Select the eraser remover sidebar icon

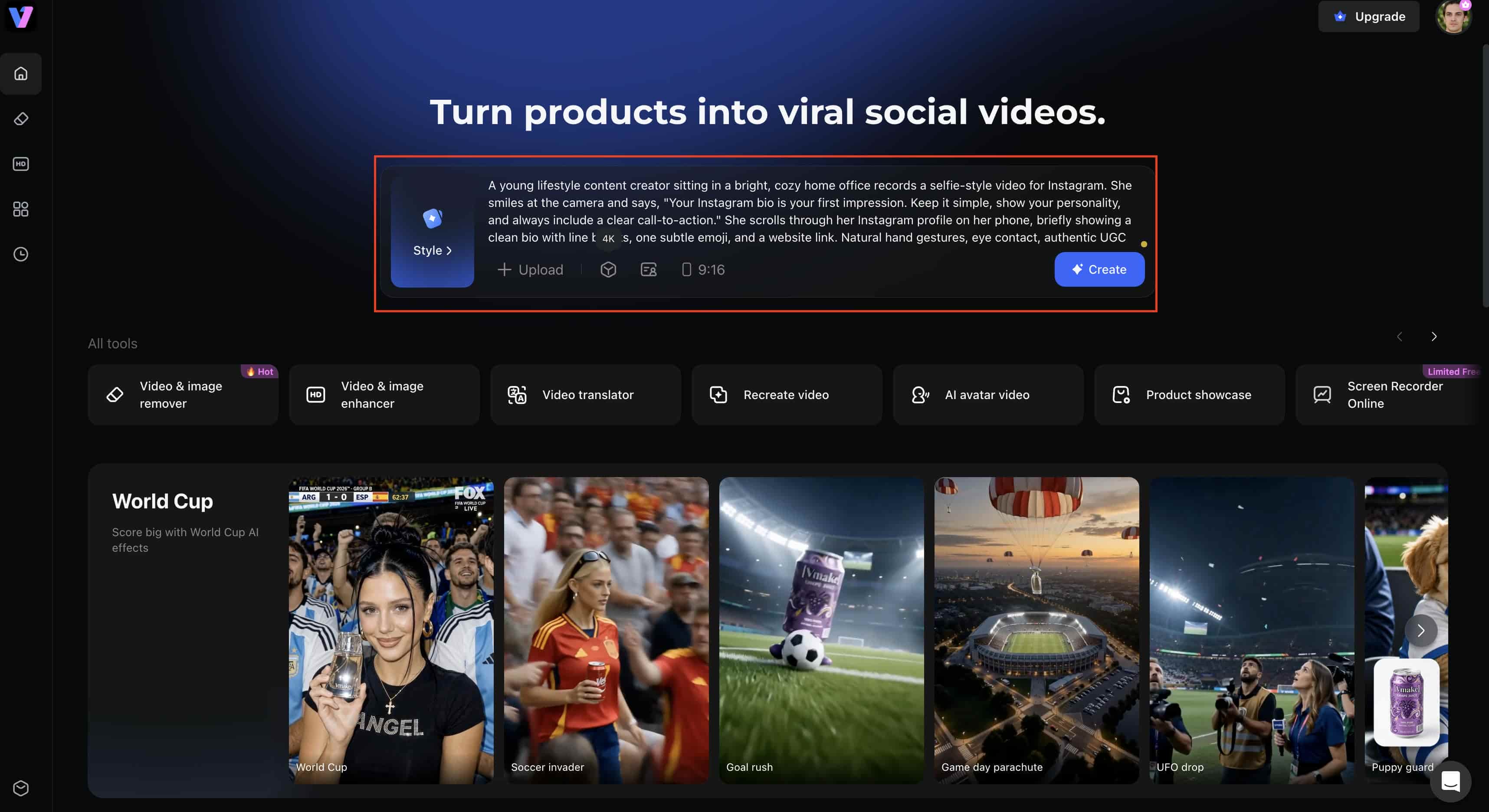click(x=21, y=119)
